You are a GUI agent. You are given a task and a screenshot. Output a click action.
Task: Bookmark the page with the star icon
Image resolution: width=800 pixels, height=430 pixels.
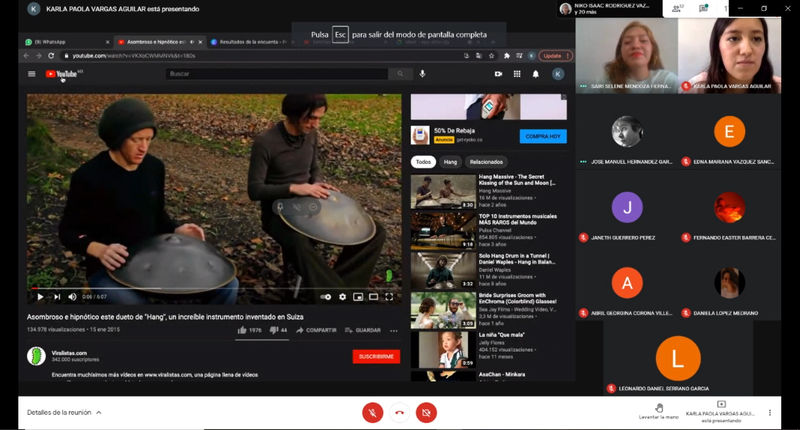(492, 56)
